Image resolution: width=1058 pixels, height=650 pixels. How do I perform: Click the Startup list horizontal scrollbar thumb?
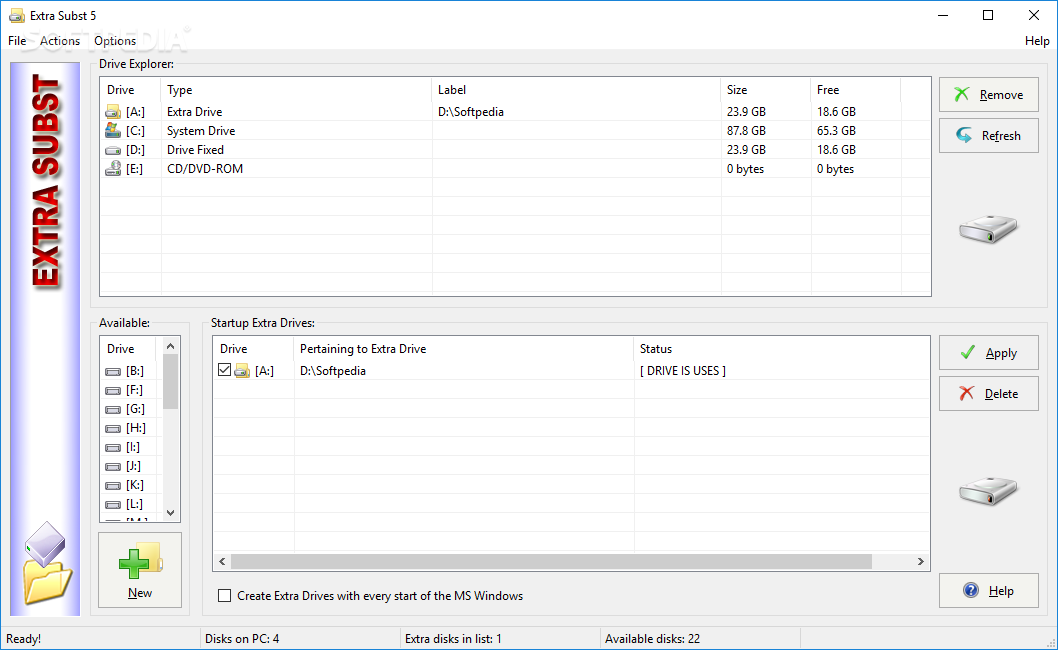(x=551, y=562)
